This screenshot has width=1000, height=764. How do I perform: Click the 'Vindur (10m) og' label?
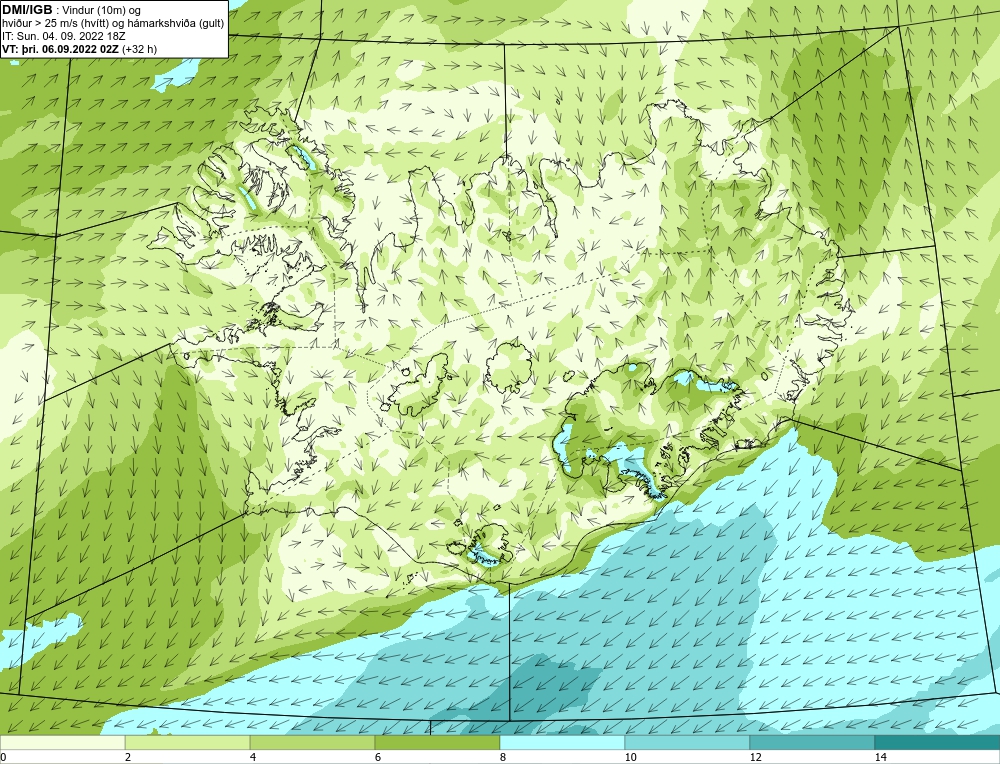coord(101,10)
